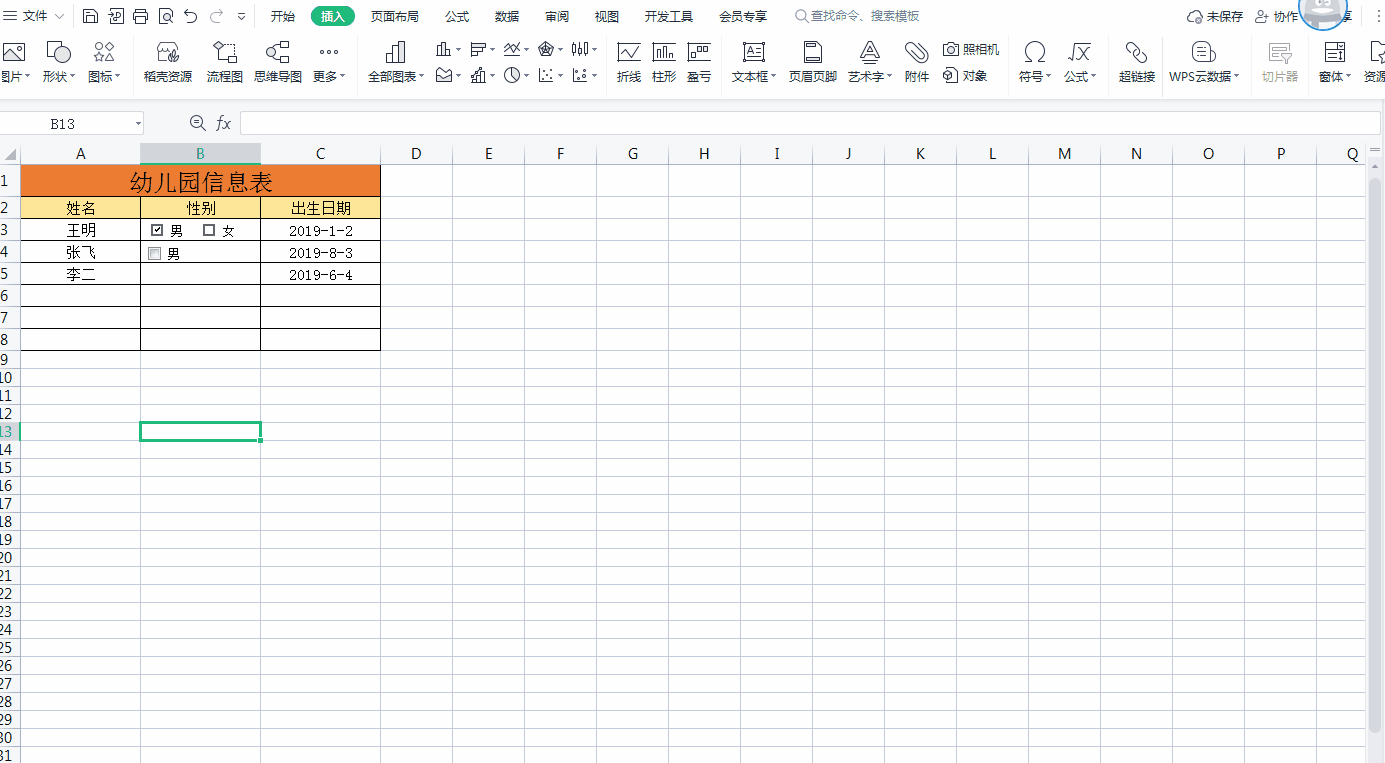This screenshot has height=763, width=1385.
Task: Click the Text Box (文本框) icon
Action: pyautogui.click(x=754, y=52)
